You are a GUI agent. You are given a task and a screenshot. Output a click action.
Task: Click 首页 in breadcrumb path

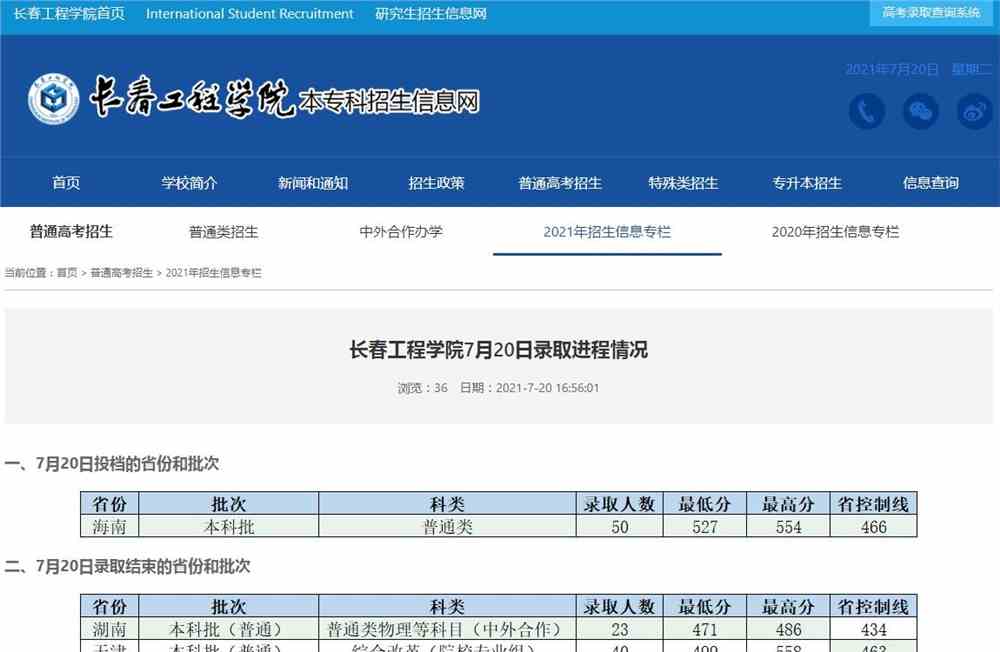click(x=67, y=272)
